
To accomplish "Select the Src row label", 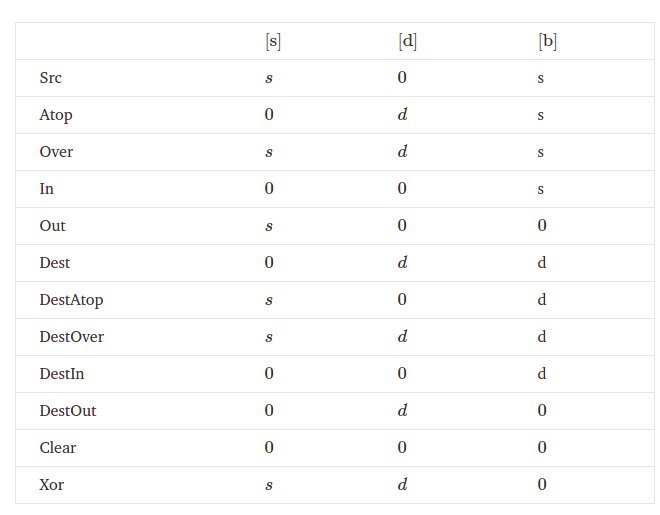I will pos(51,78).
